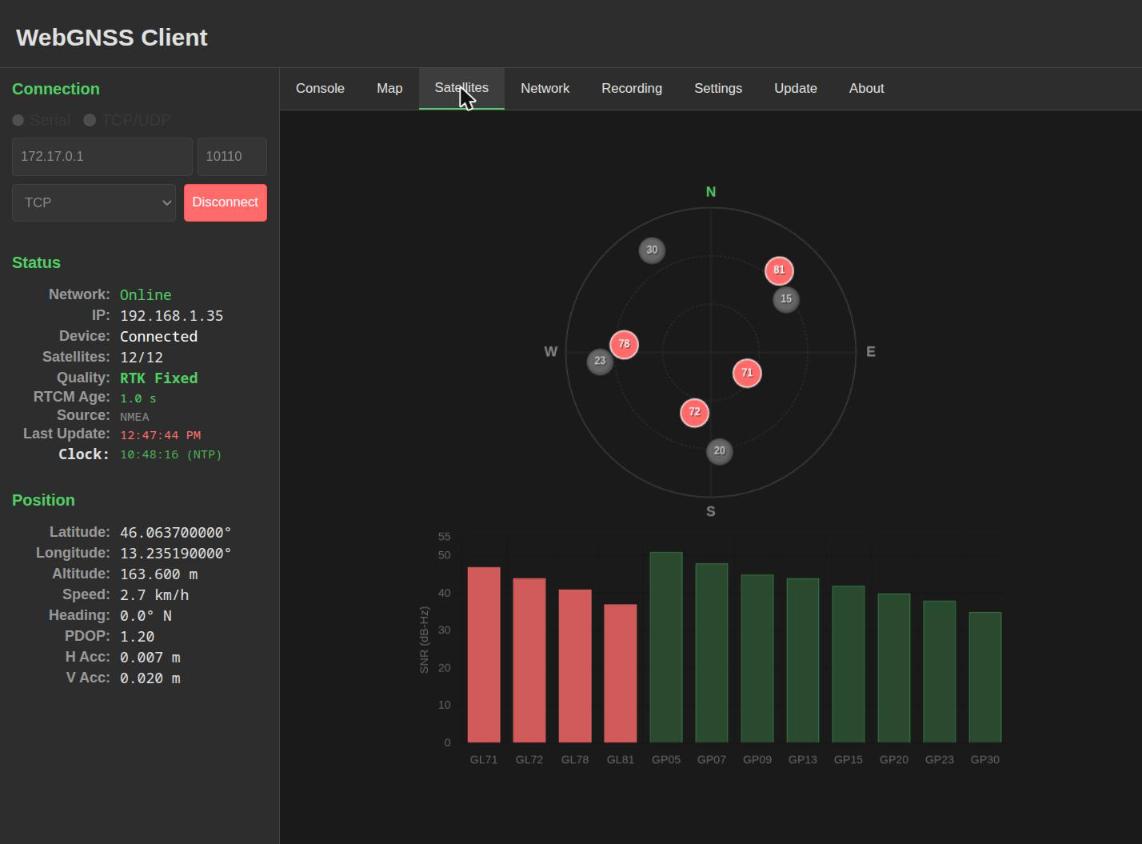Screen dimensions: 1142x844
Task: Click the GP23 SNR bar
Action: [940, 671]
